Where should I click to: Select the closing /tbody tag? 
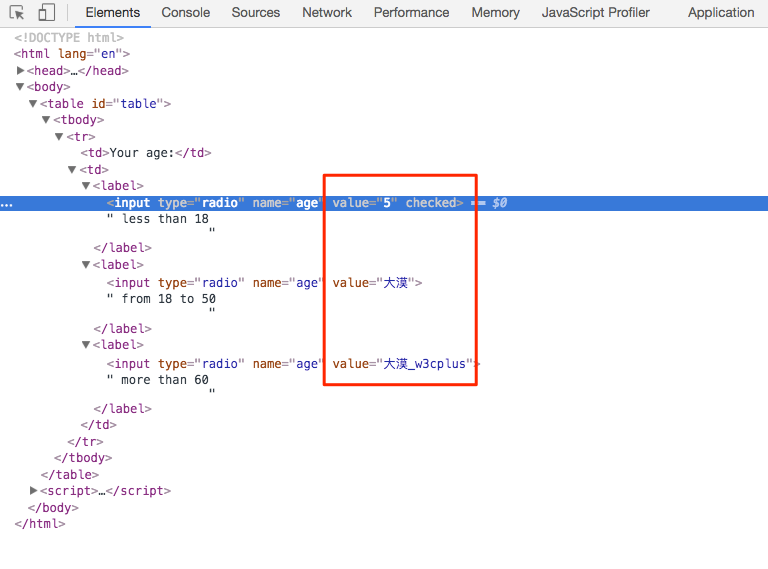pos(83,458)
